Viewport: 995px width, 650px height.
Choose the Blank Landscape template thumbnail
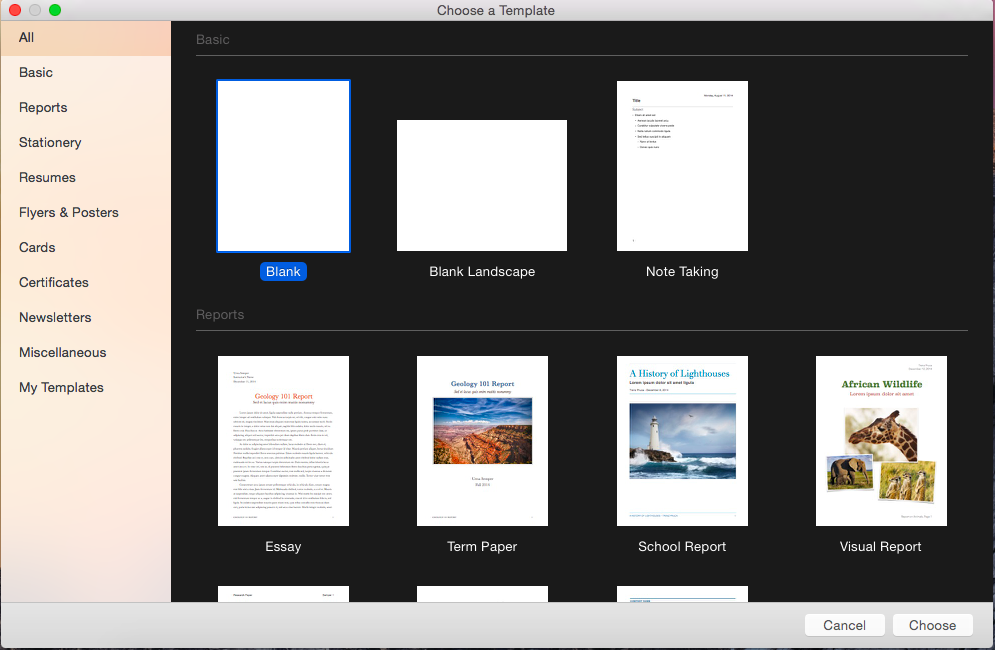pos(482,185)
